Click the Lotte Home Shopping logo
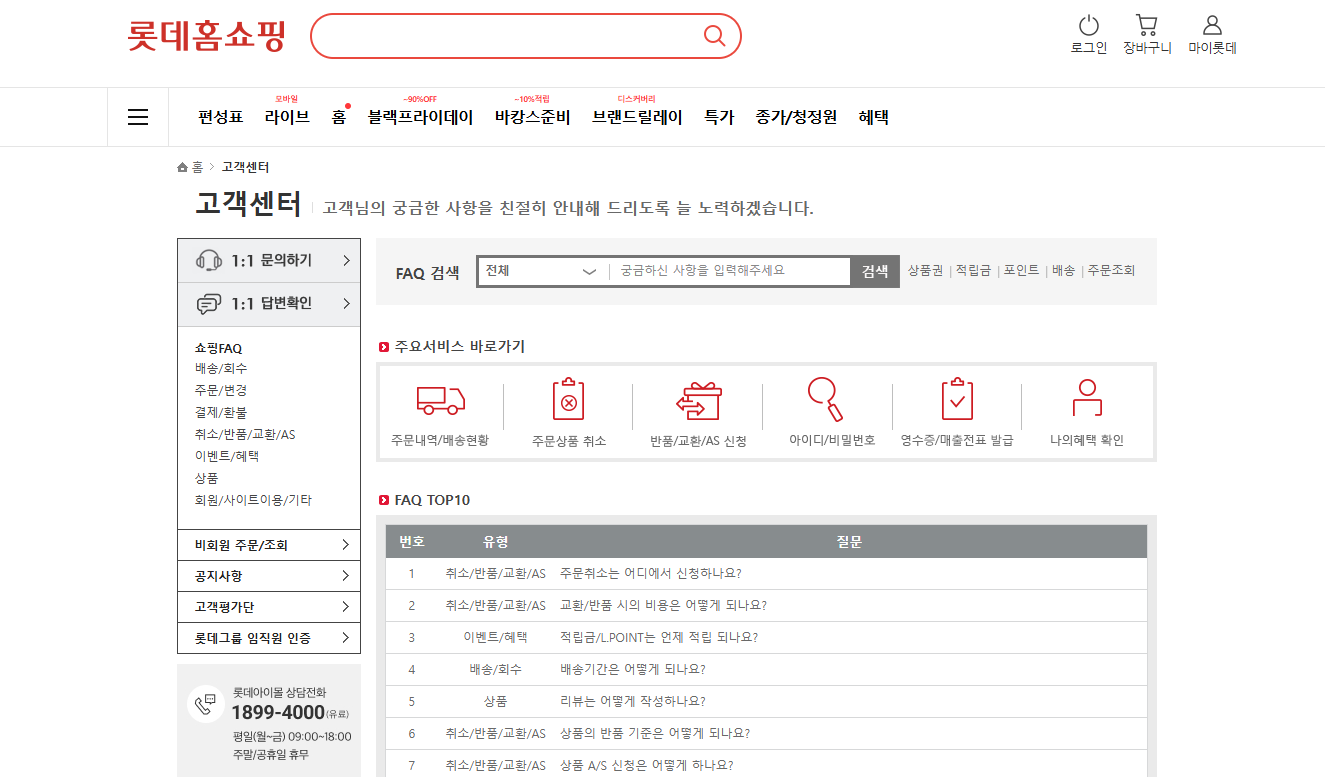Viewport: 1325px width, 777px height. 207,36
